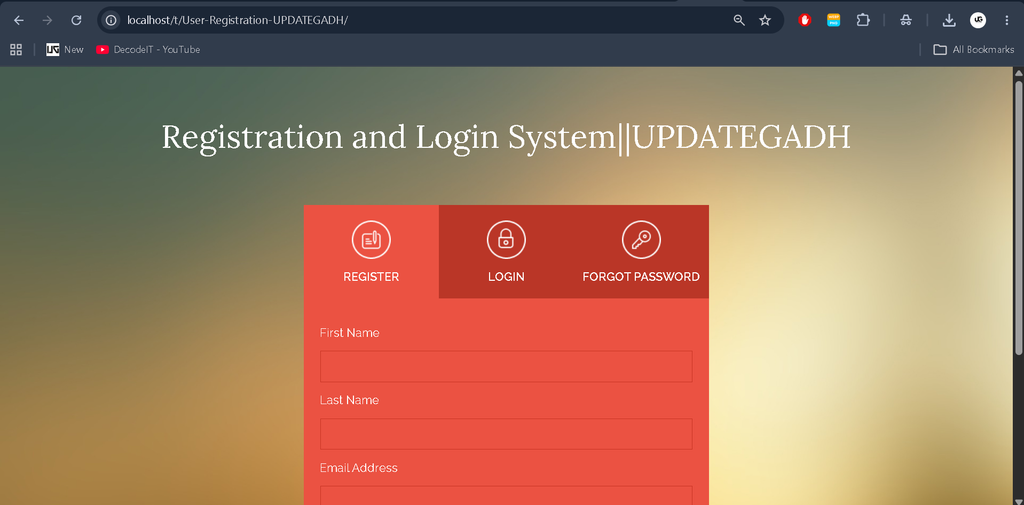Viewport: 1024px width, 505px height.
Task: Click the First Name label
Action: coord(349,333)
